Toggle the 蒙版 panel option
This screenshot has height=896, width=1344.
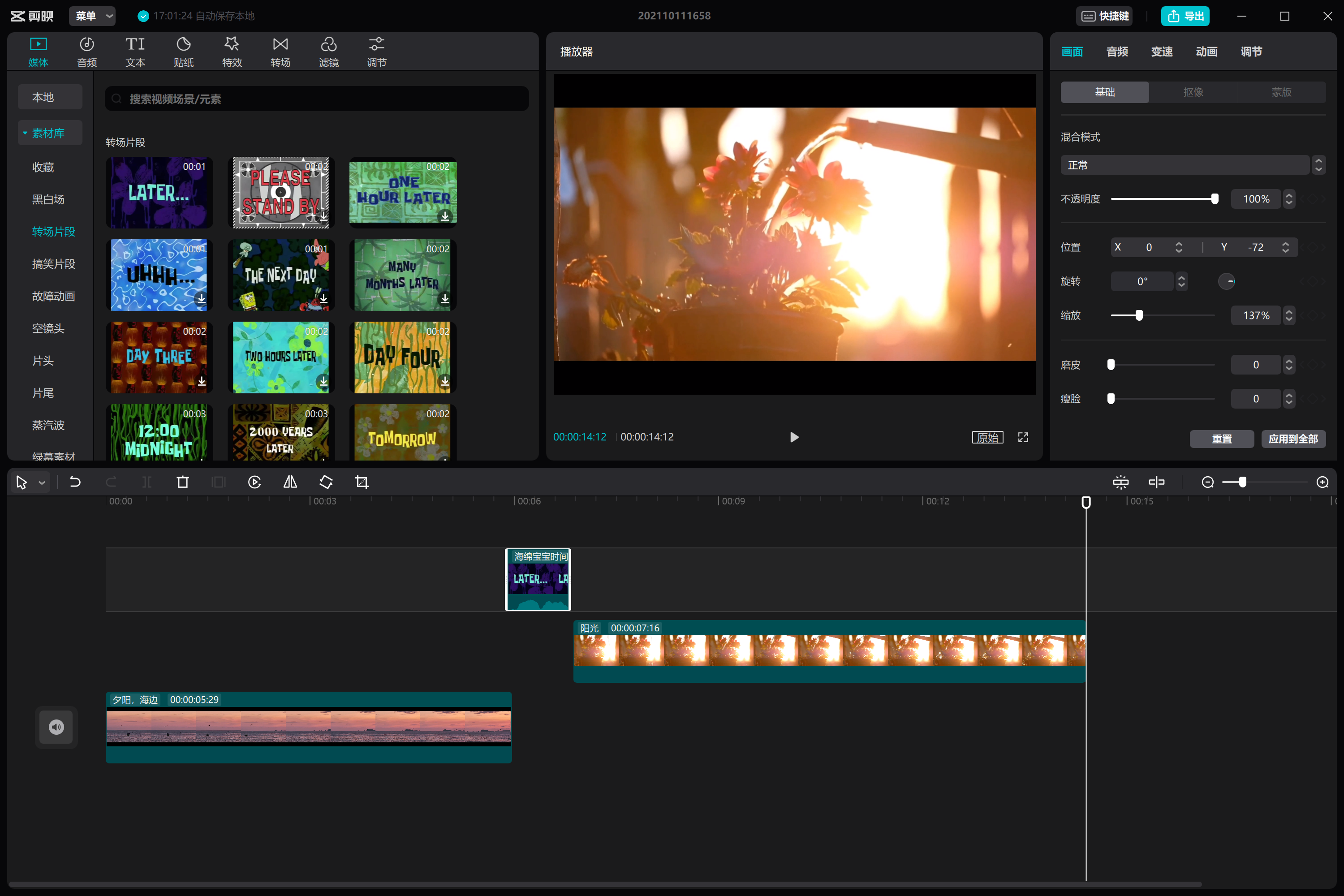point(1280,92)
